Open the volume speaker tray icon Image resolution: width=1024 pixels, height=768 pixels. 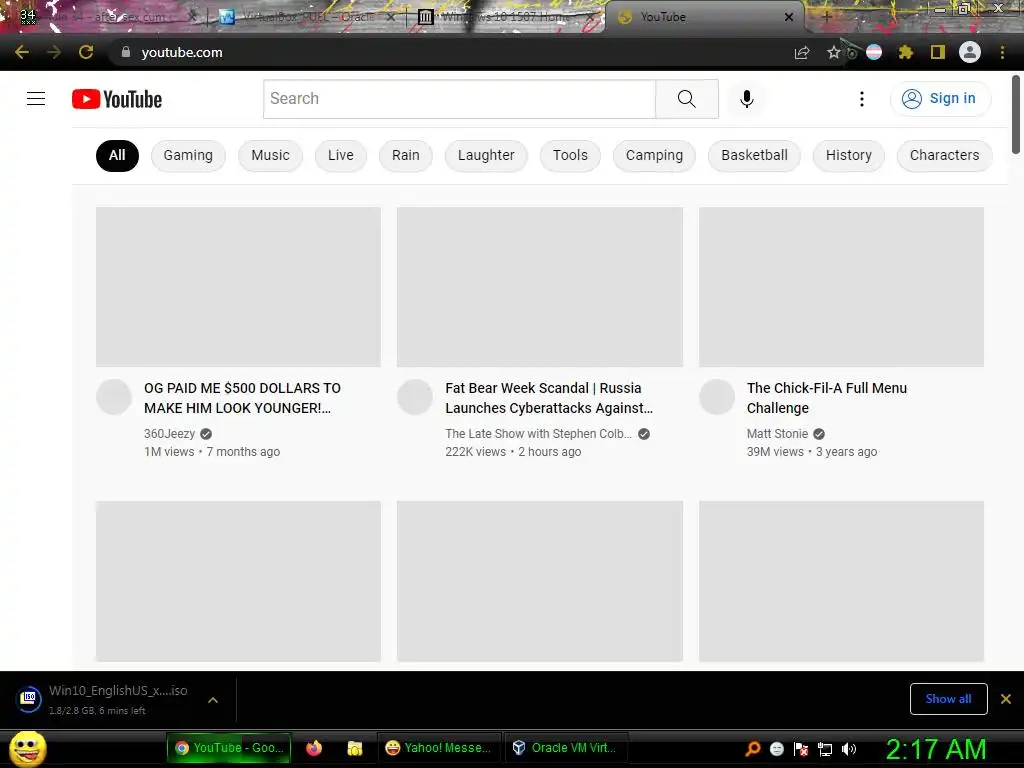pyautogui.click(x=848, y=749)
